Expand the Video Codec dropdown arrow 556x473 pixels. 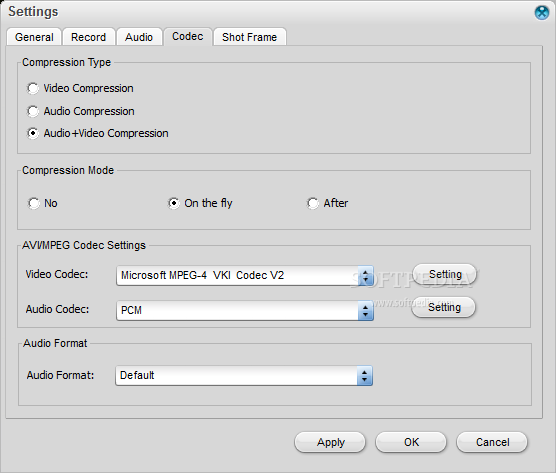click(x=365, y=276)
